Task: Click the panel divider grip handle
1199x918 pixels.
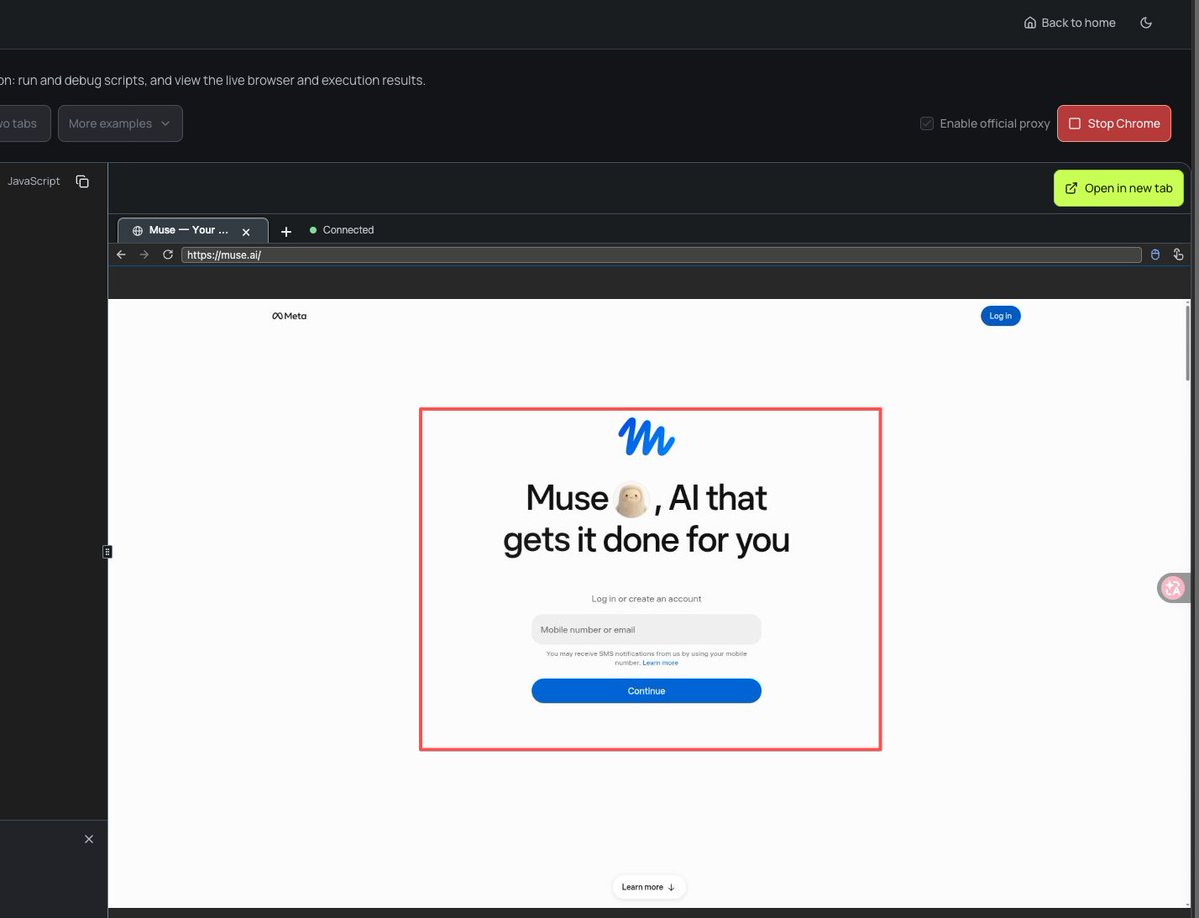Action: point(107,552)
